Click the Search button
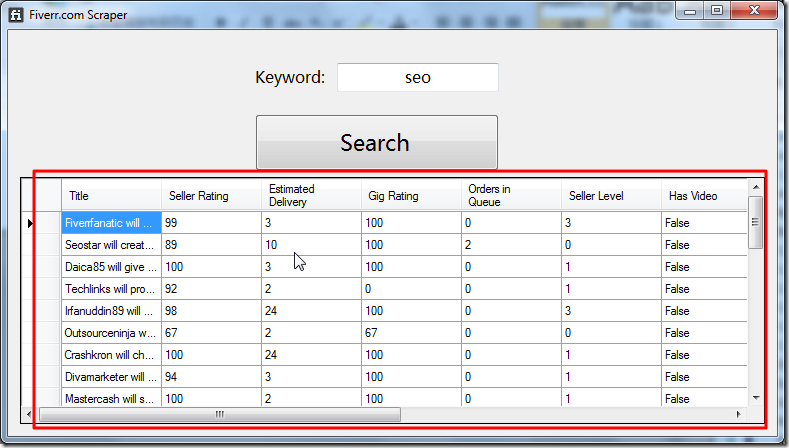This screenshot has height=448, width=789. (x=376, y=142)
